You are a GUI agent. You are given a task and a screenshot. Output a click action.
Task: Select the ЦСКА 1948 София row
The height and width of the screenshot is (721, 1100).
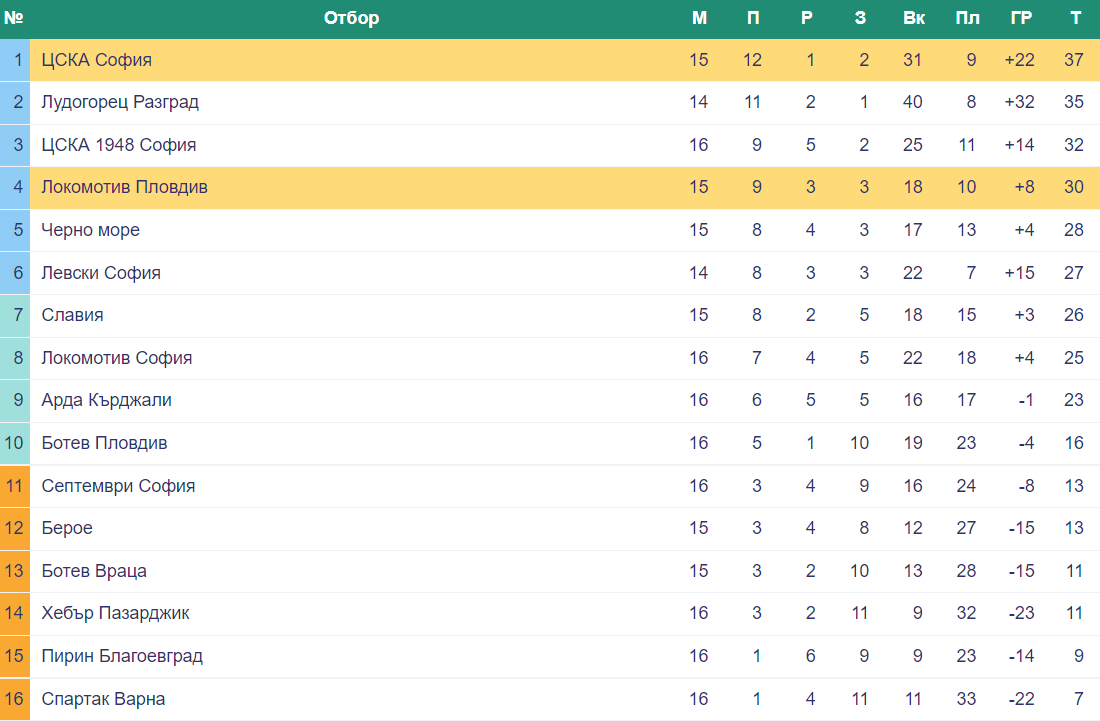550,145
